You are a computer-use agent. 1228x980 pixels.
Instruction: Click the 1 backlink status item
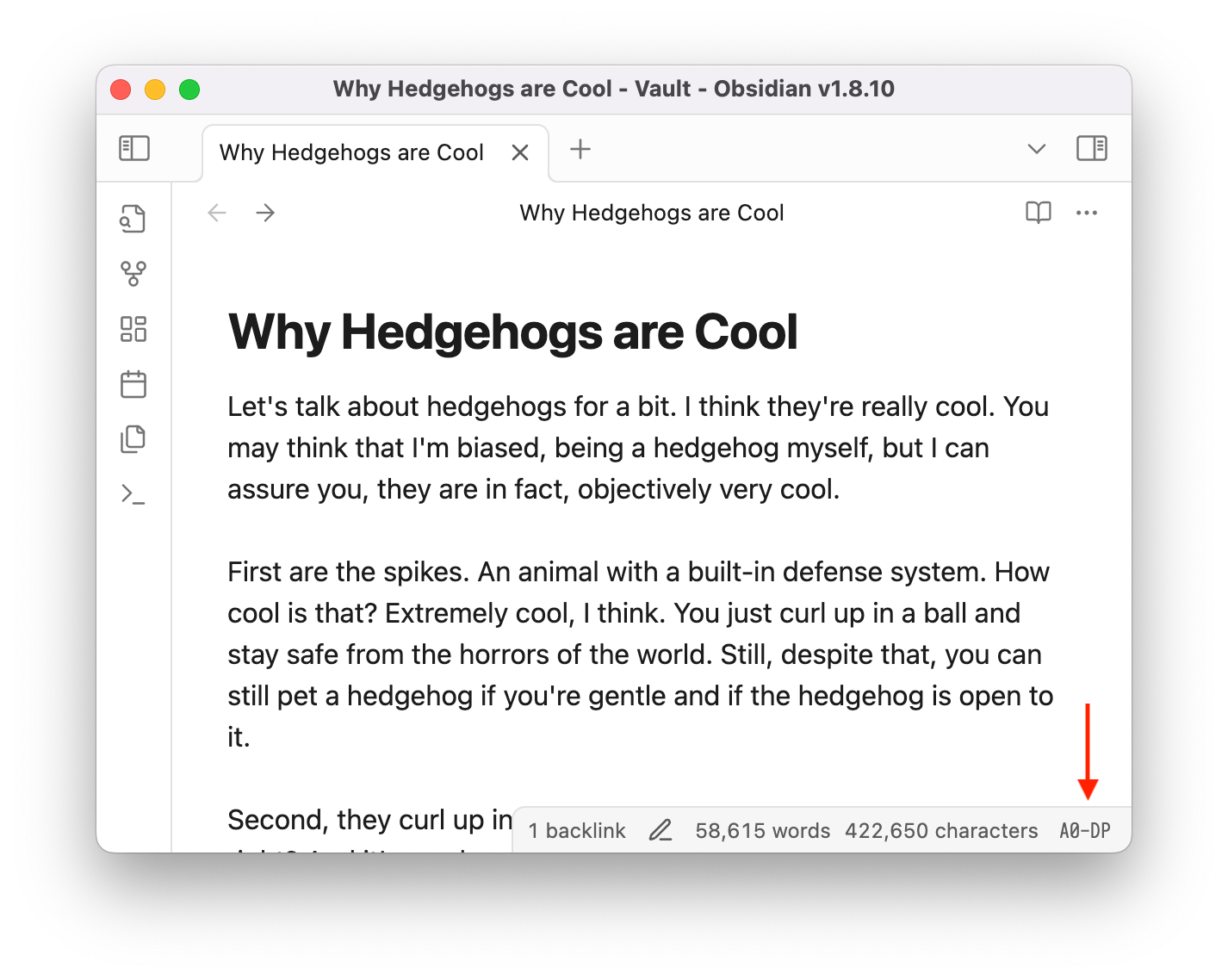(x=577, y=831)
